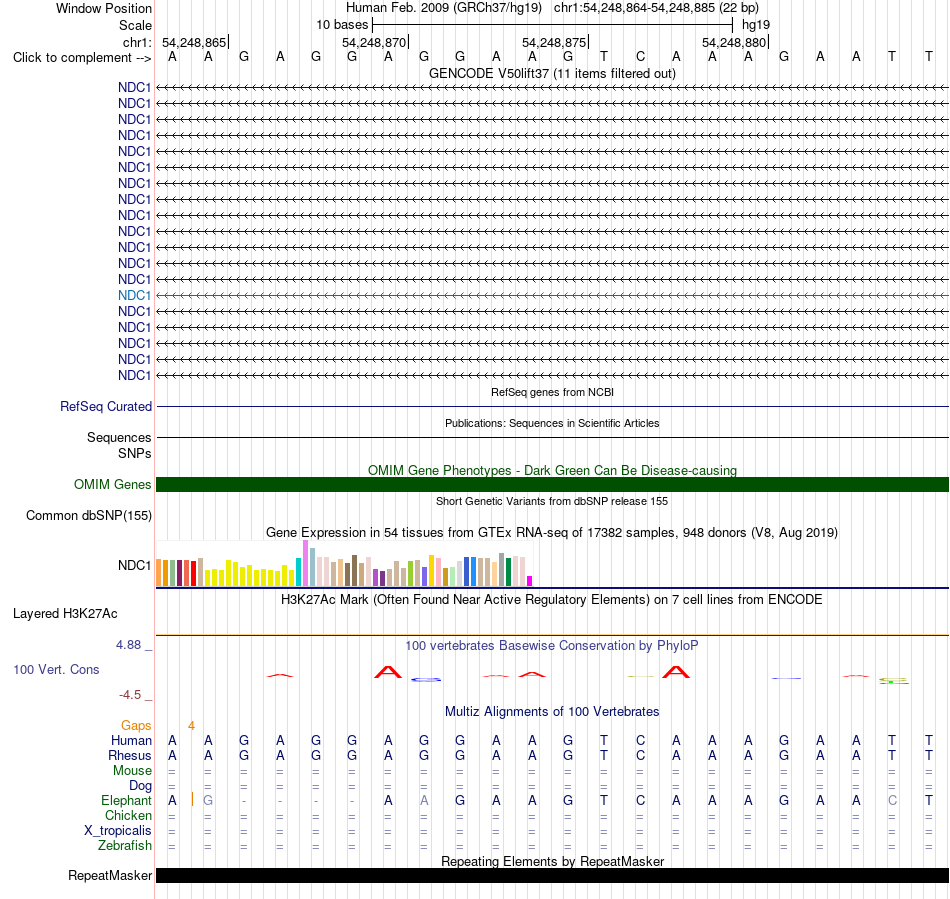The width and height of the screenshot is (950, 899).
Task: Click the Sequences track label
Action: (119, 437)
